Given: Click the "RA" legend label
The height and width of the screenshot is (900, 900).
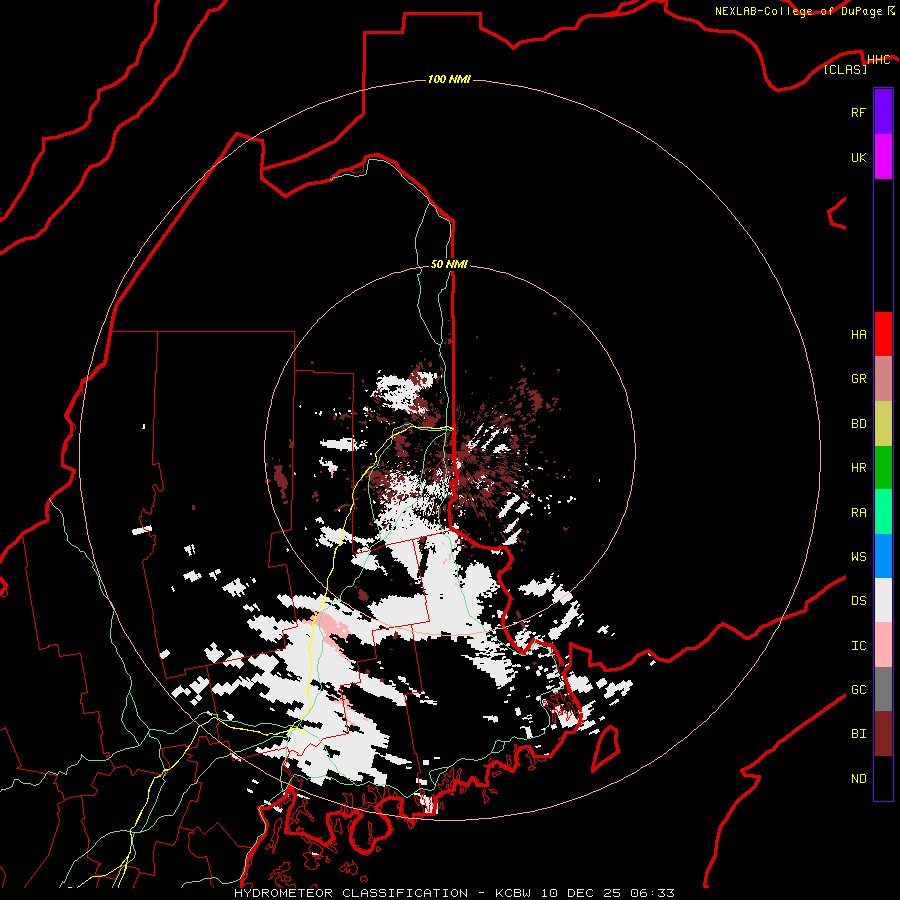Looking at the screenshot, I should click(x=858, y=513).
